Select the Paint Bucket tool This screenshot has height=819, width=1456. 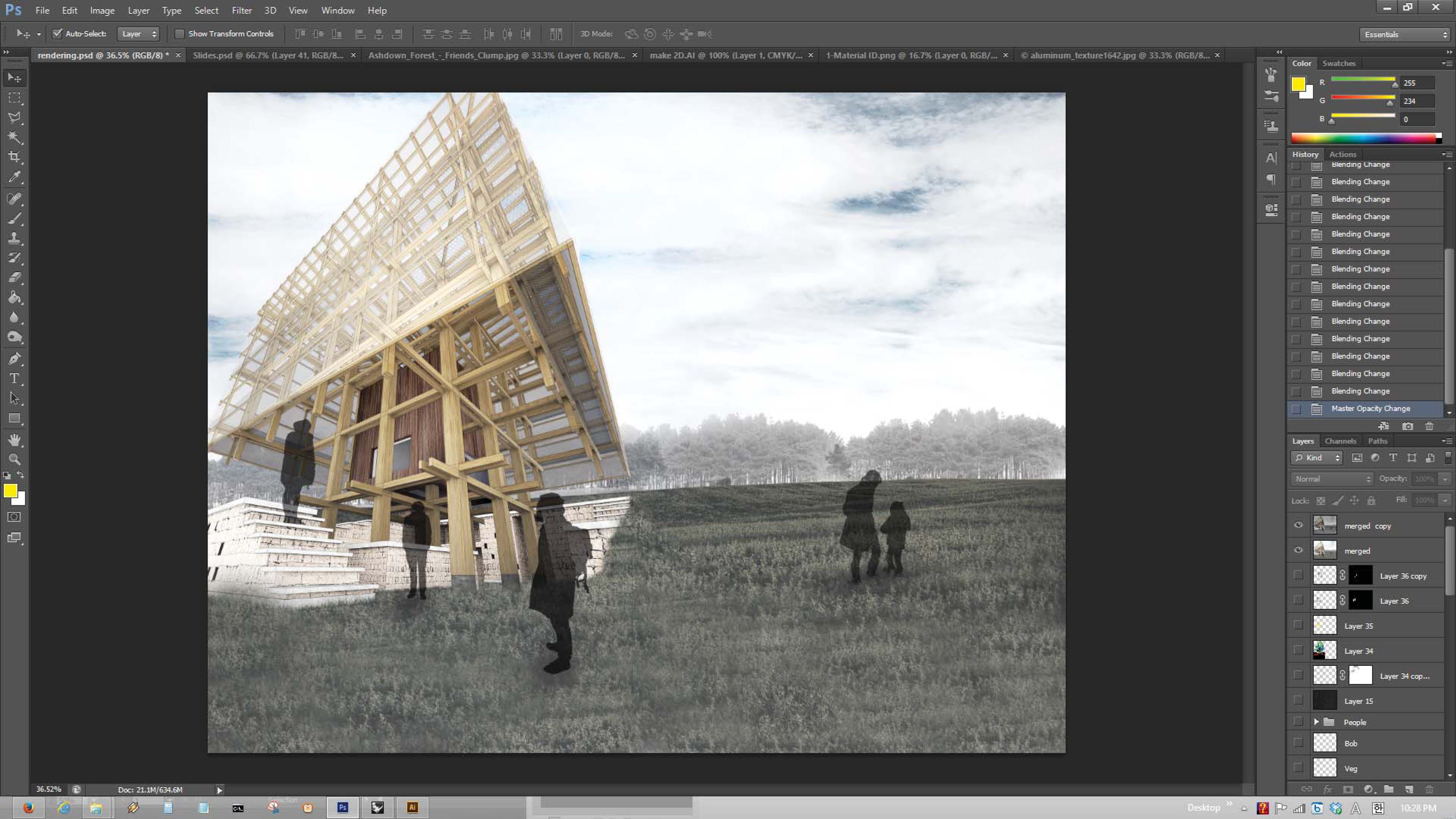tap(15, 297)
